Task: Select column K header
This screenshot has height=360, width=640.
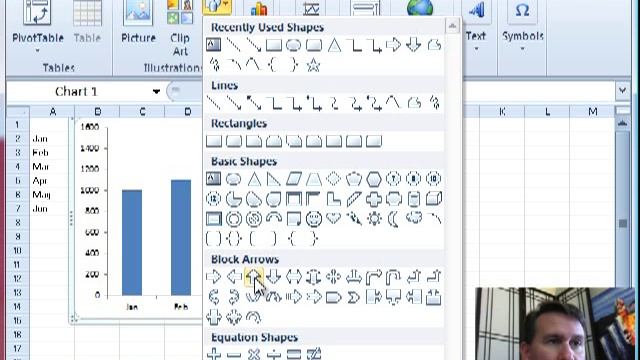Action: (502, 111)
